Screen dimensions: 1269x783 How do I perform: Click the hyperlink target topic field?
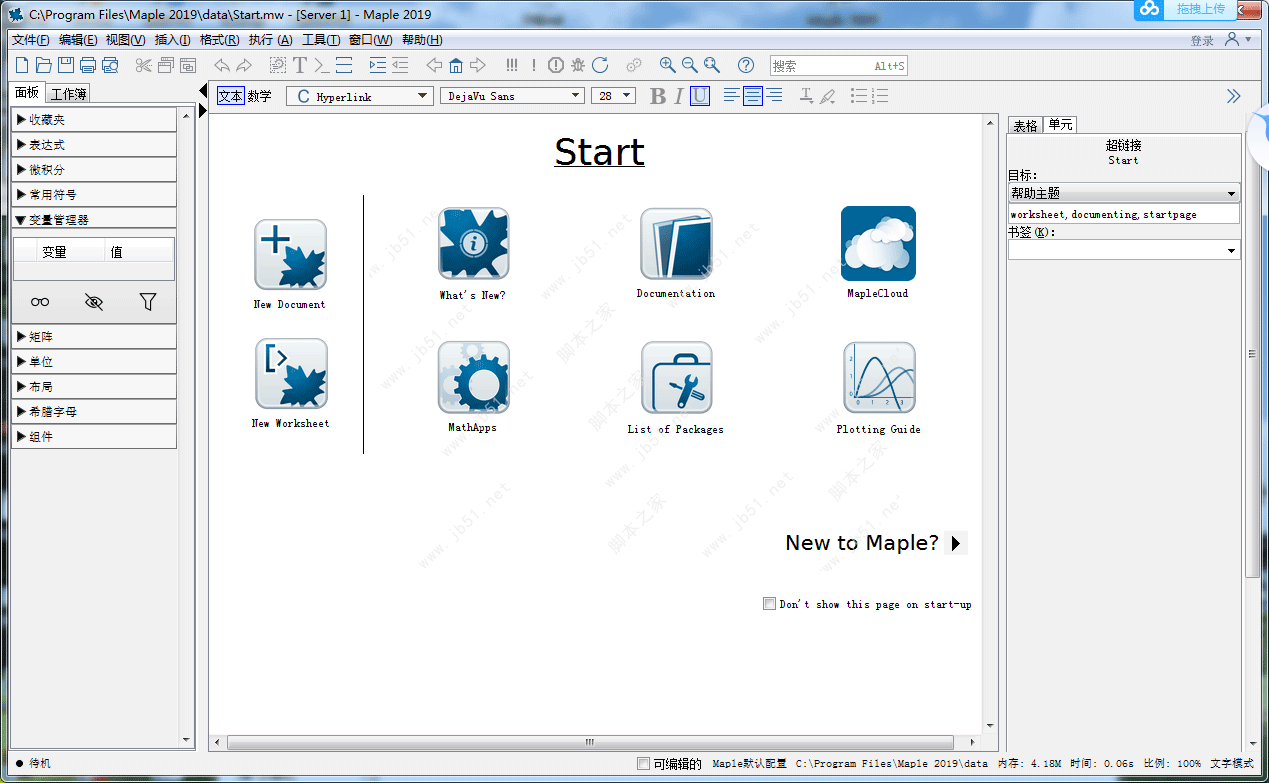1124,214
